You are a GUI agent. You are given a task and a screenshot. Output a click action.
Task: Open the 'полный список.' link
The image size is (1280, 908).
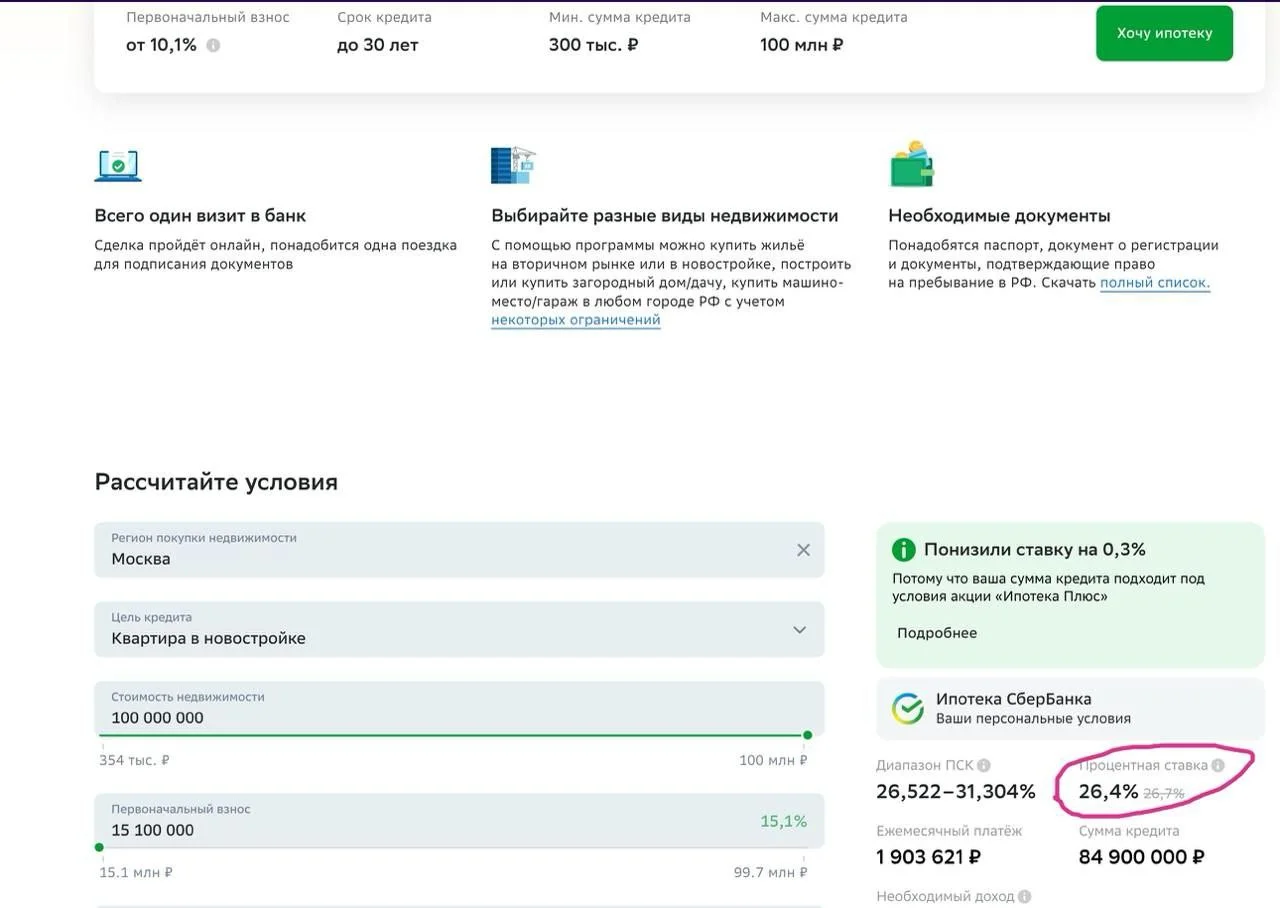pos(1155,283)
